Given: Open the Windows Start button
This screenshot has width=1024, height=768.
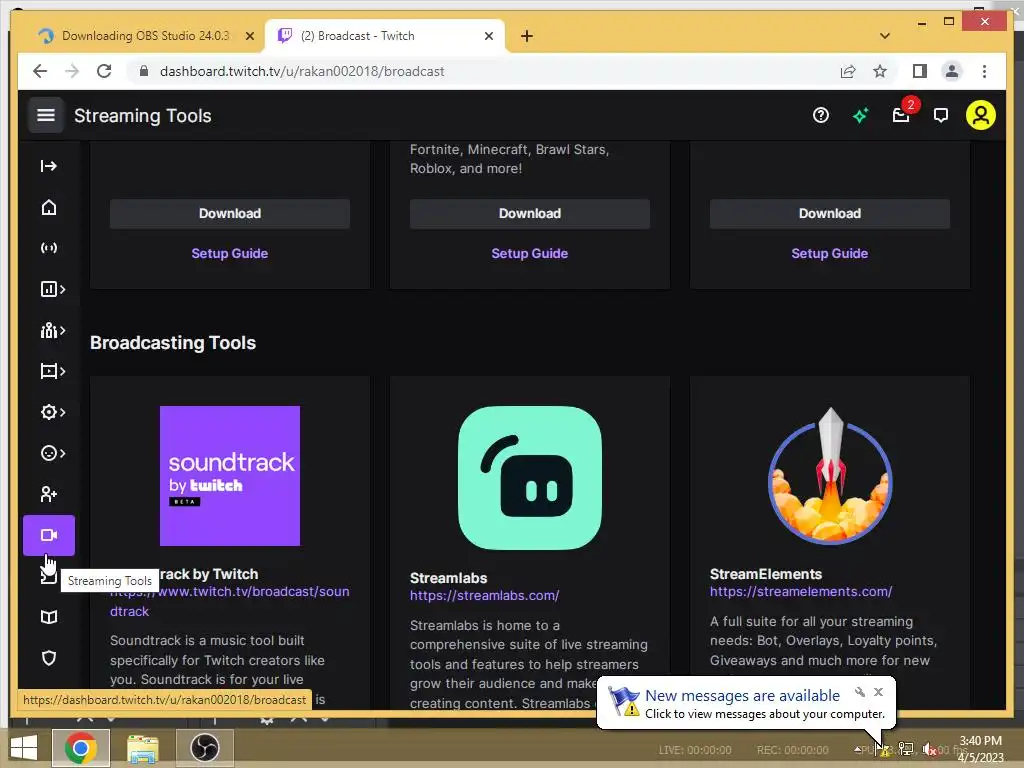Looking at the screenshot, I should [24, 748].
